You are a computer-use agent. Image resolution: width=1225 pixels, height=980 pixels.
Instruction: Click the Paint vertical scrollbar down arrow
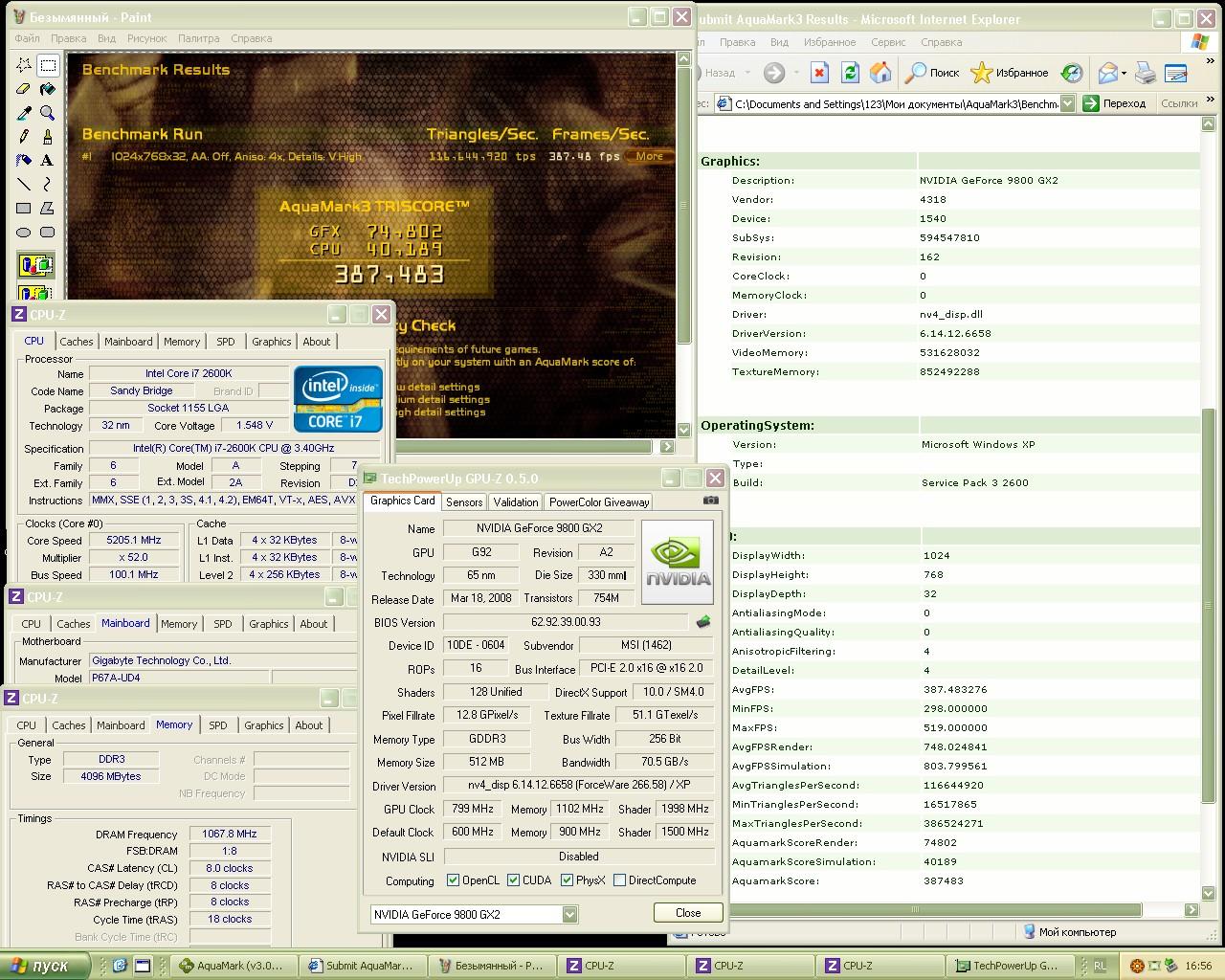[x=683, y=430]
